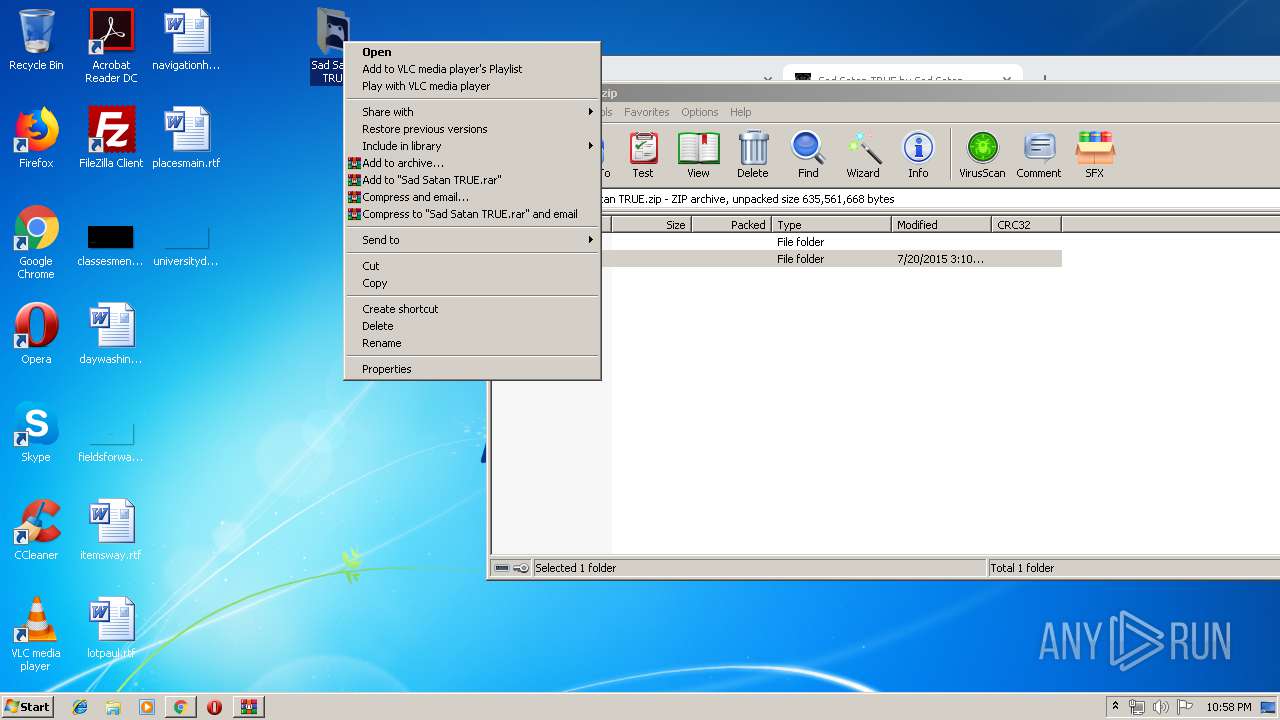
Task: Sort by the Packed column header
Action: click(731, 225)
